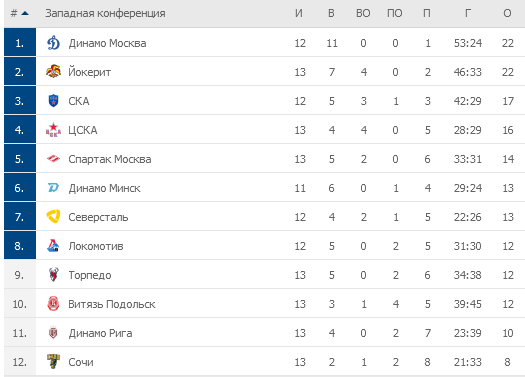Click the Локомотив logo
Screen dimensions: 525x377
pos(53,246)
